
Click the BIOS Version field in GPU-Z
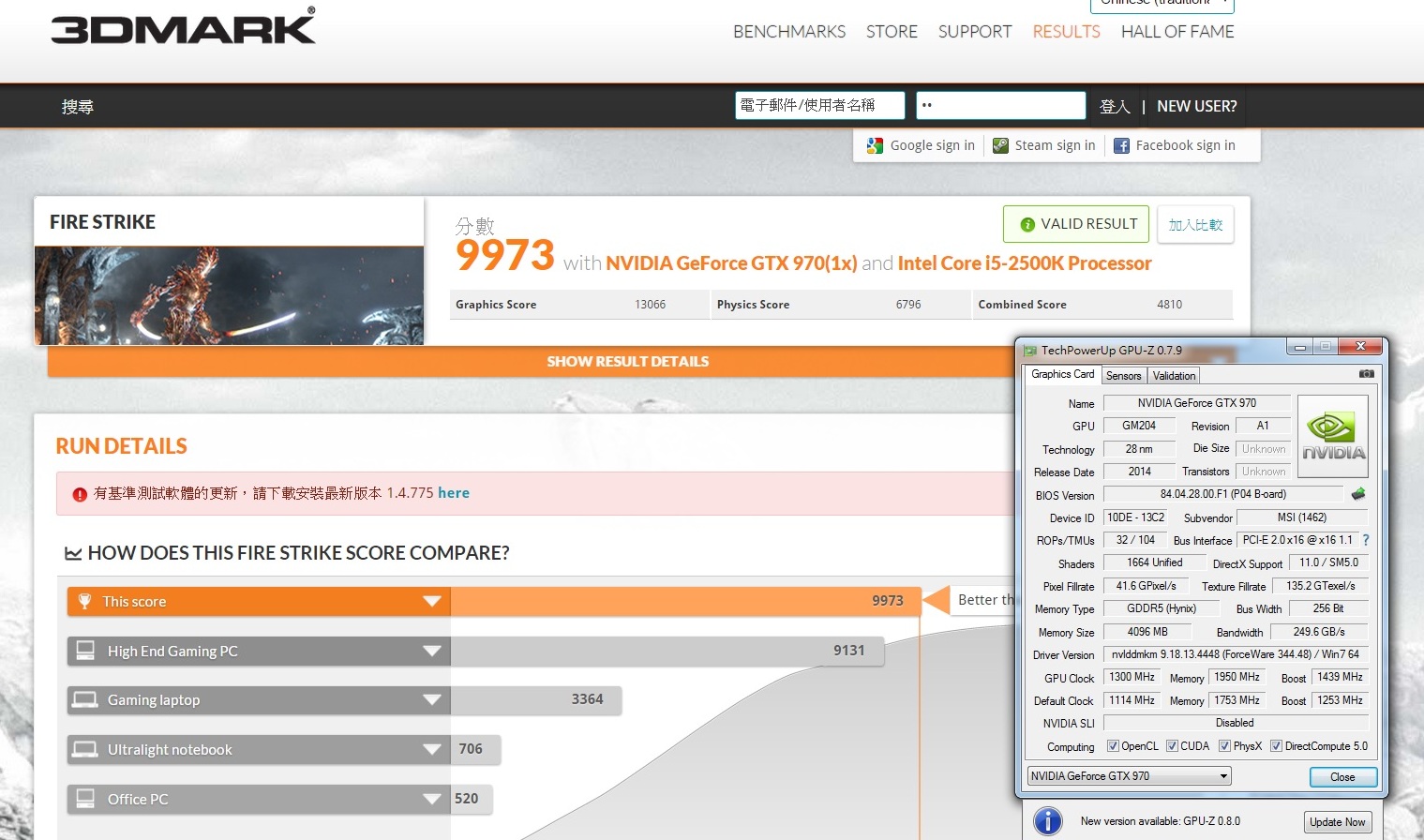point(1223,494)
